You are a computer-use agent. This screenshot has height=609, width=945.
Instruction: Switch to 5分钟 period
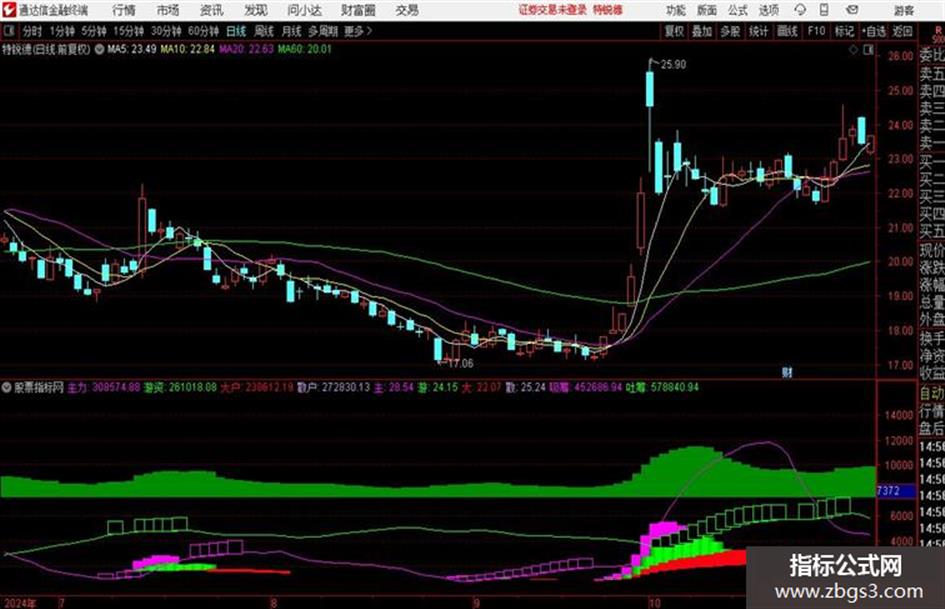coord(94,31)
